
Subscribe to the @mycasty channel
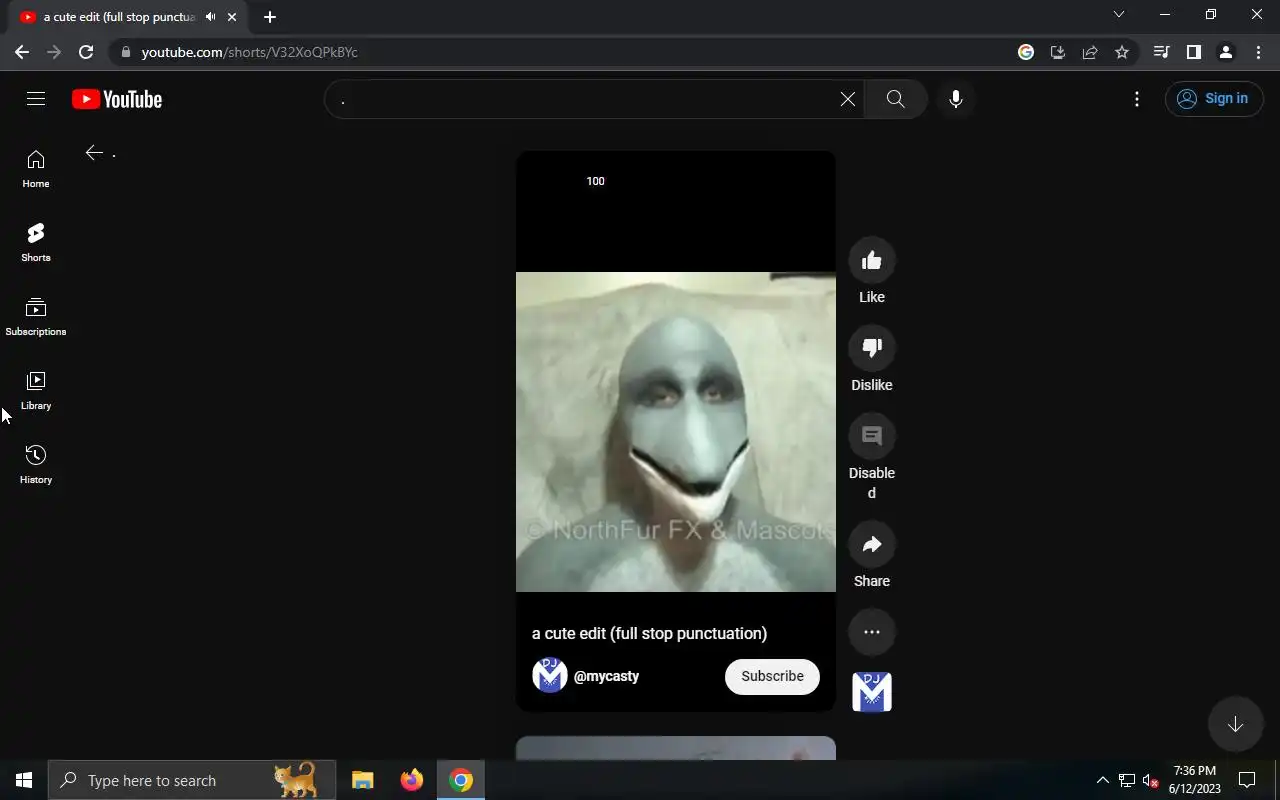[772, 676]
